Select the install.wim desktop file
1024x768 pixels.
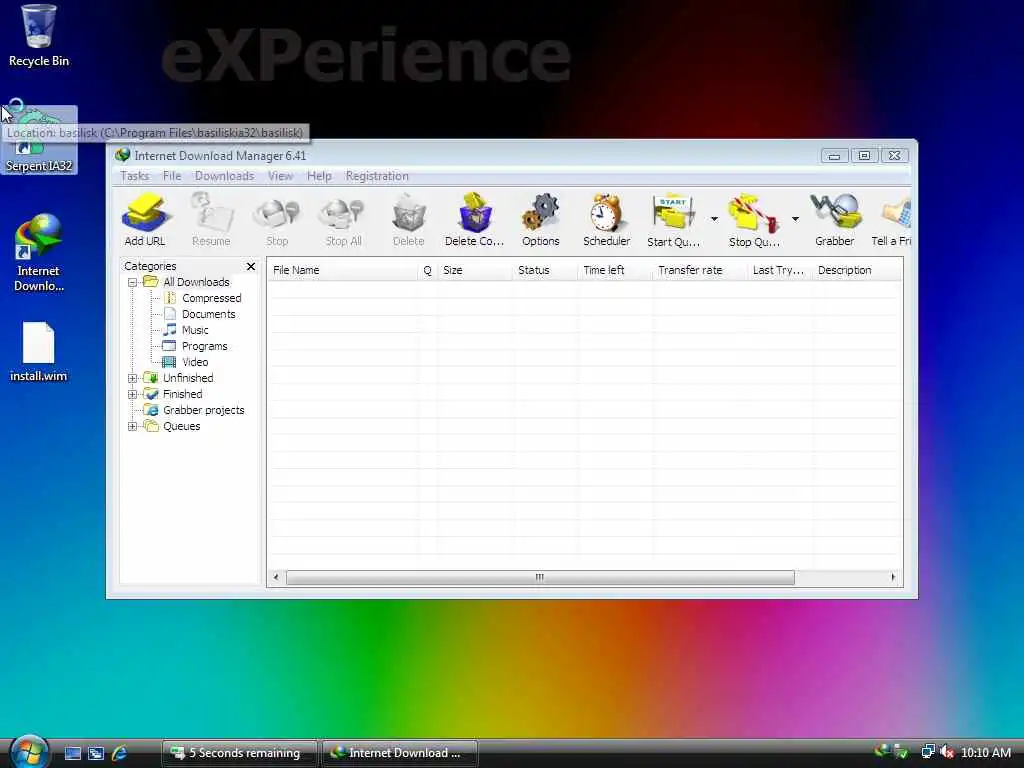point(39,352)
